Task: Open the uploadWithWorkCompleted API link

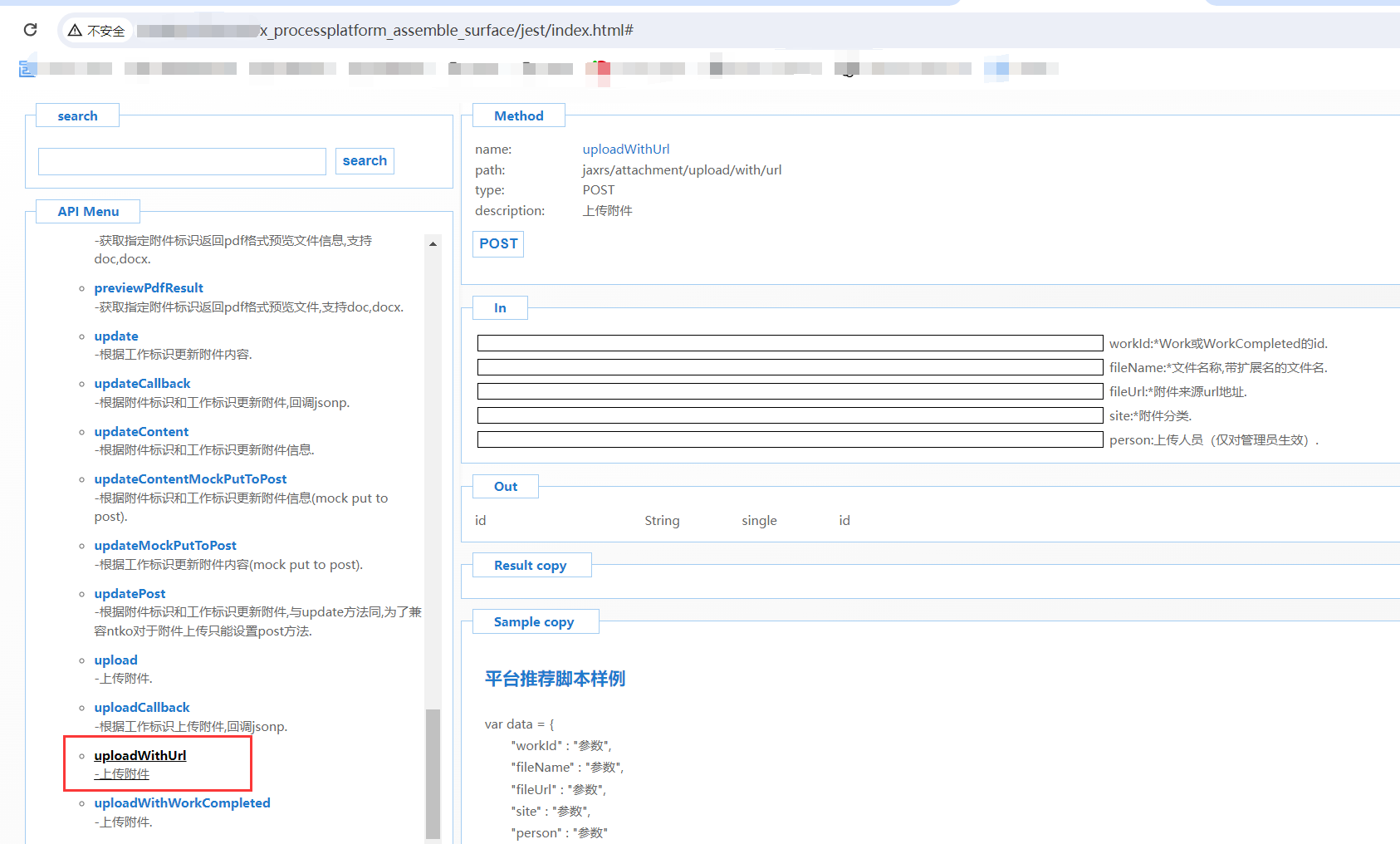Action: tap(182, 803)
